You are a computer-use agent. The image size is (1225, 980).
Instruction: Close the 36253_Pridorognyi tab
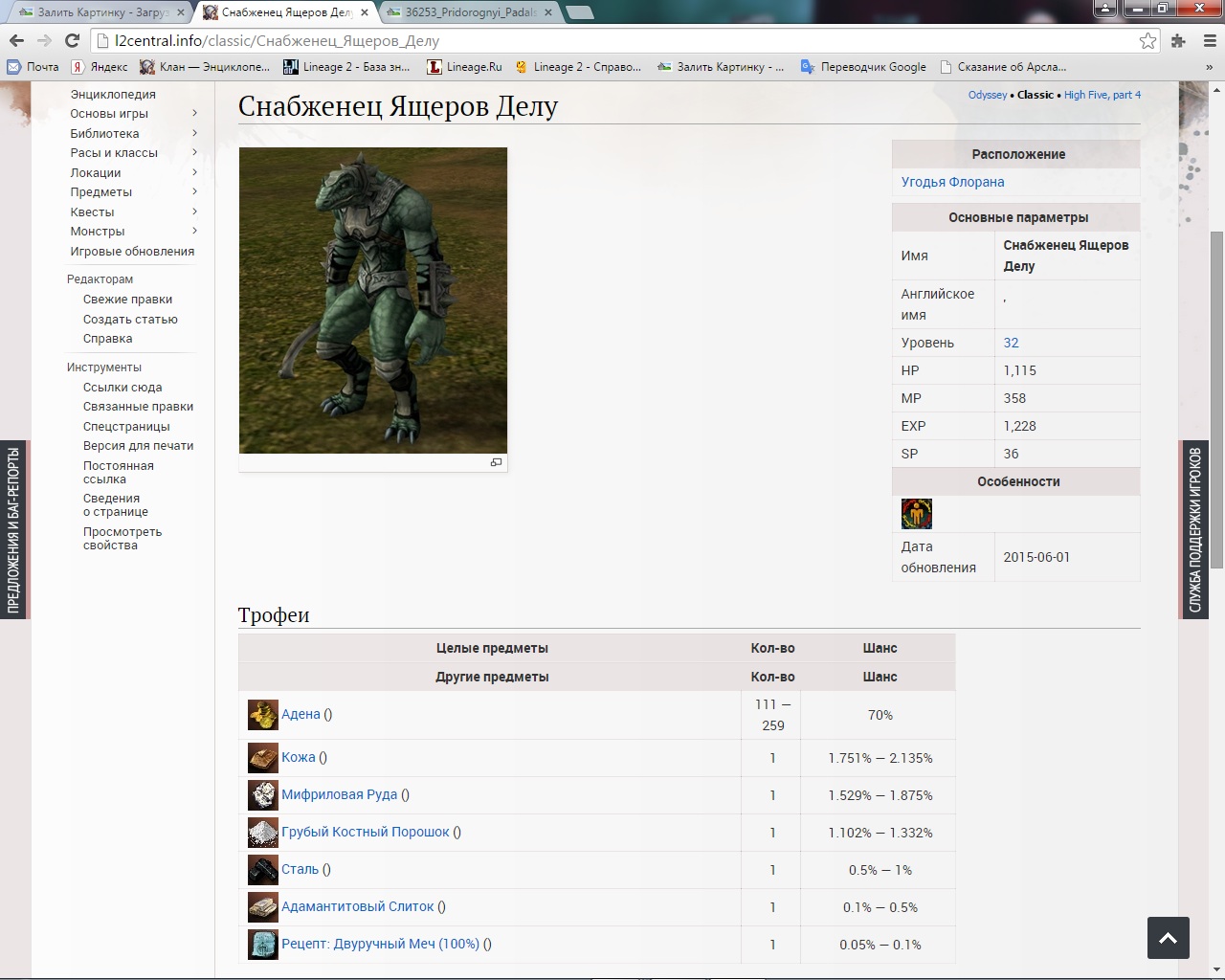click(547, 12)
